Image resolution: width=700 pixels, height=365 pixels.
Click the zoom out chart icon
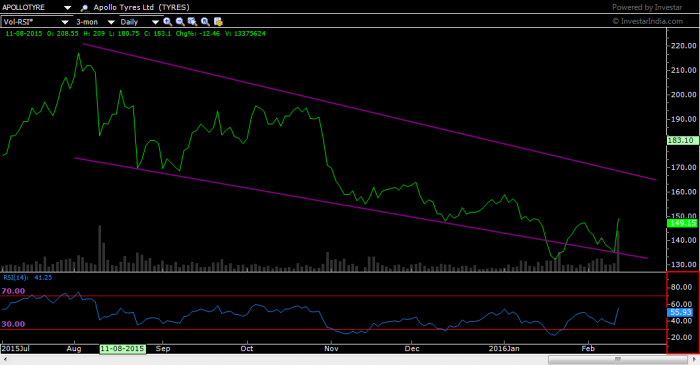180,21
